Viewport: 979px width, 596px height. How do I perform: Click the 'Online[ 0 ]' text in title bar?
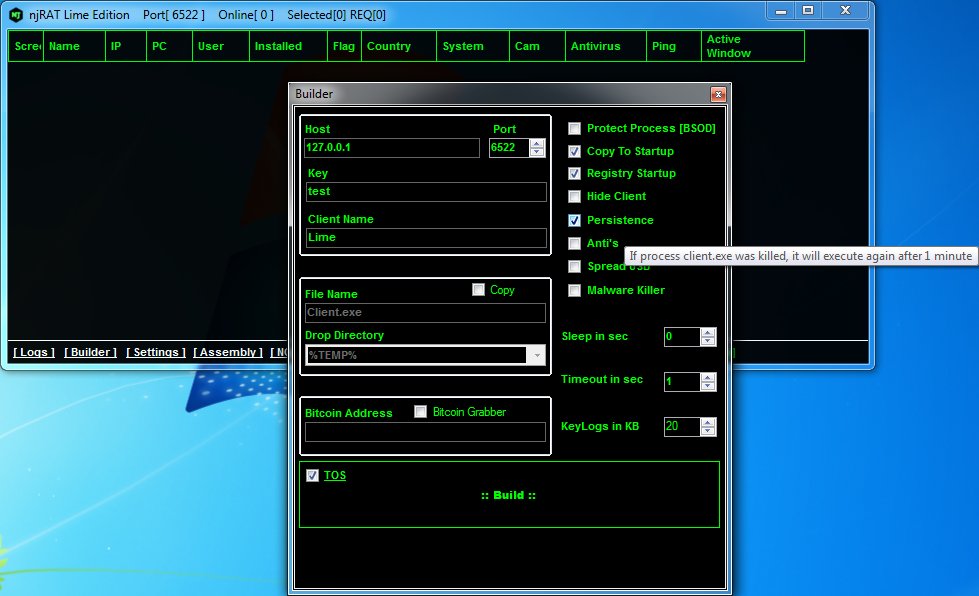coord(246,15)
